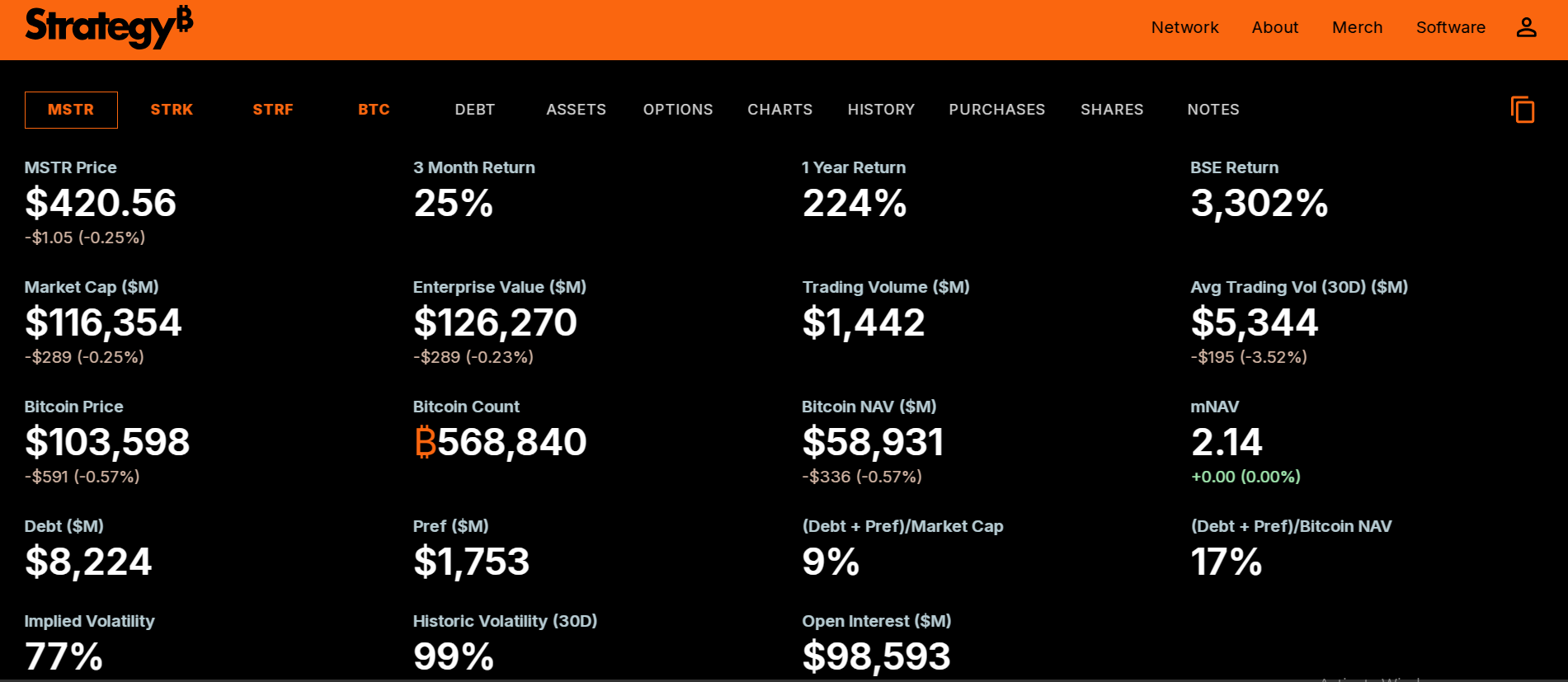Viewport: 1568px width, 682px height.
Task: Click the copy data icon
Action: [1523, 110]
